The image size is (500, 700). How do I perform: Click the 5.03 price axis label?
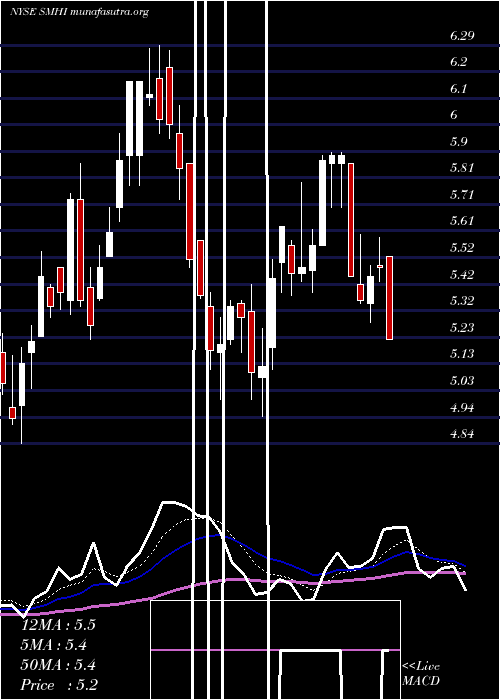point(462,381)
